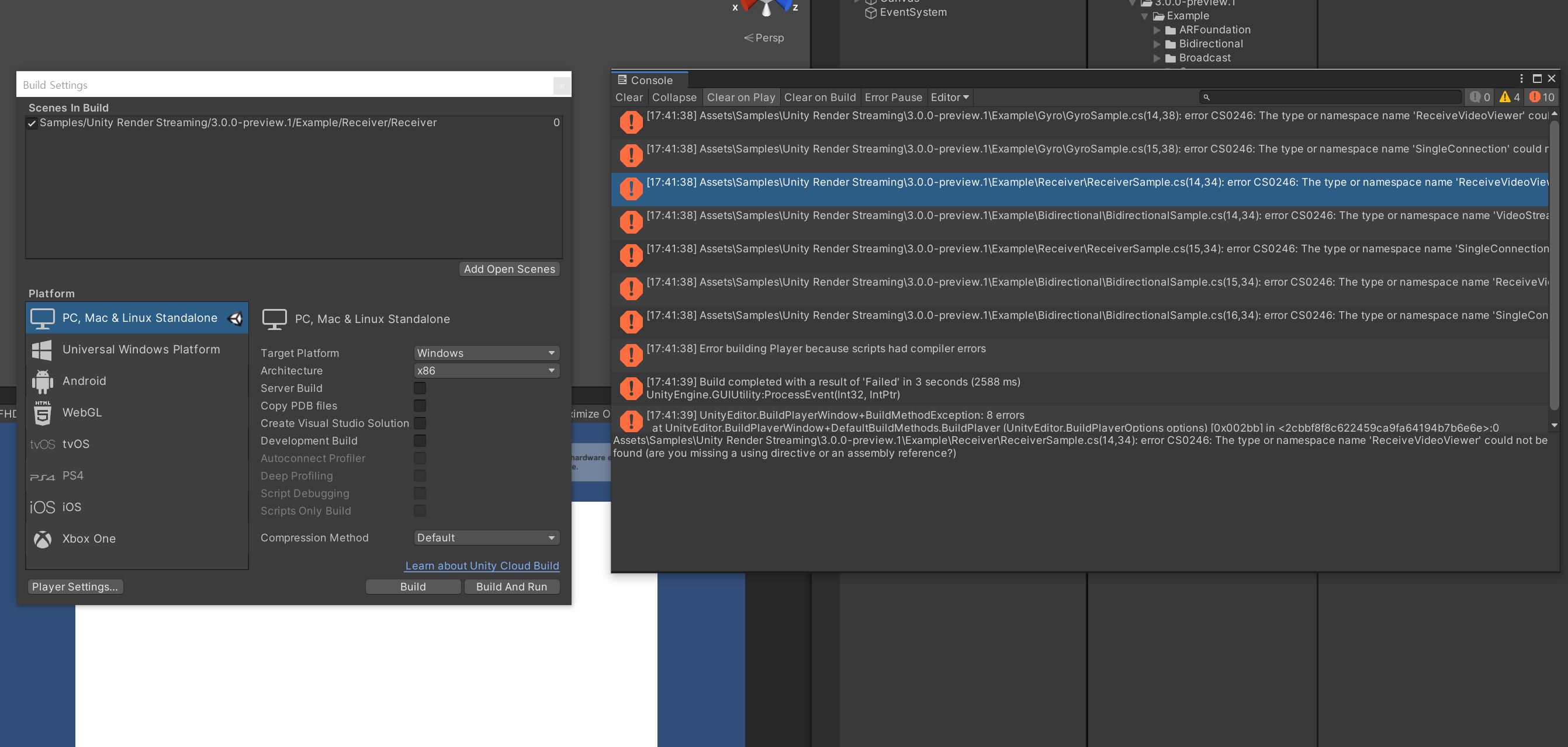Click the Example folder icon

1158,16
